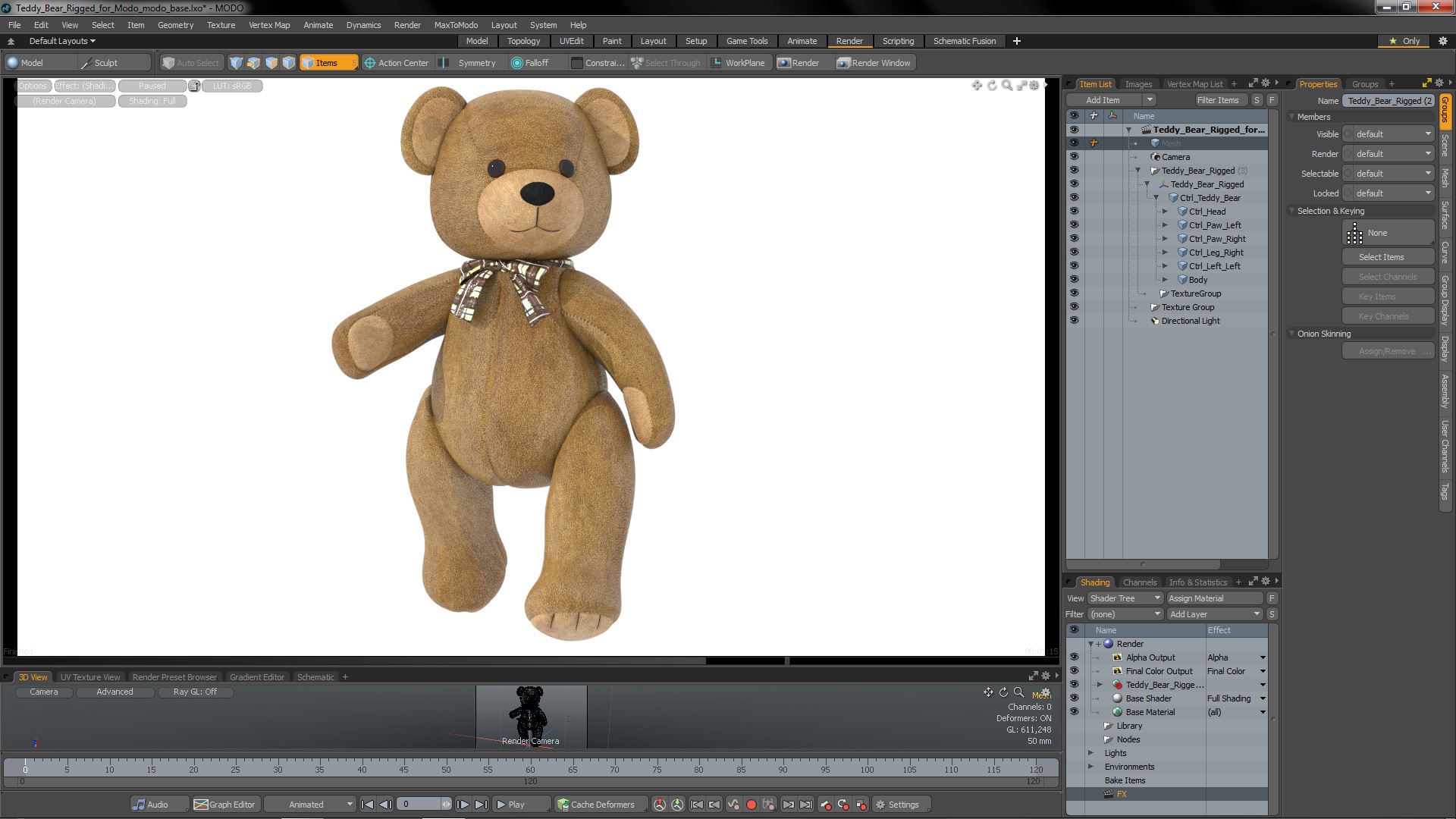Collapse the Ctrl_Teddy_Bear tree item

[x=1156, y=198]
